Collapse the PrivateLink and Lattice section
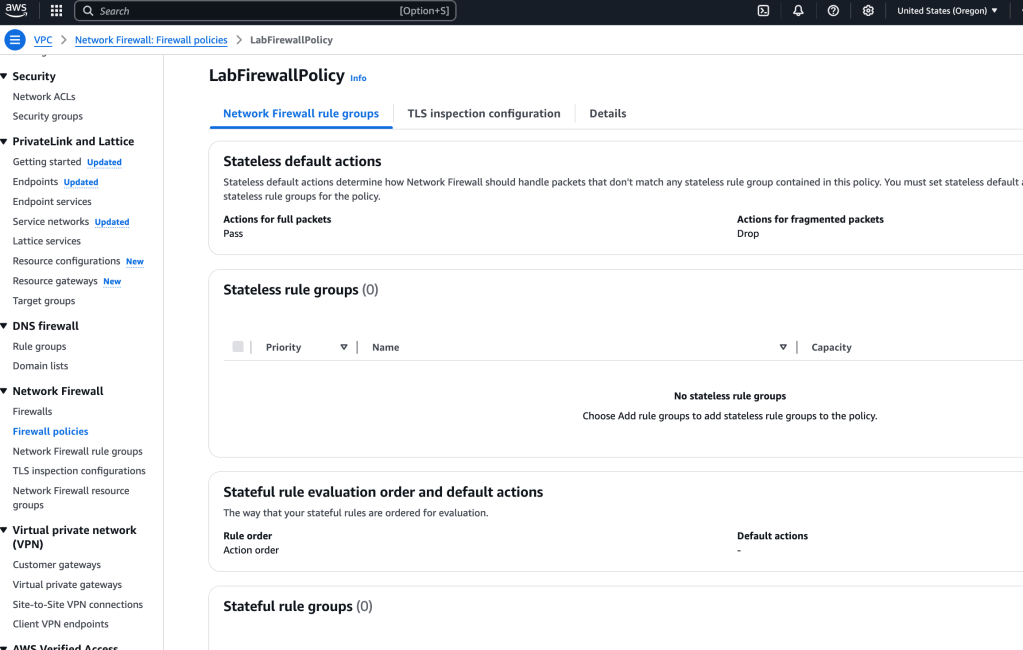Viewport: 1023px width, 650px height. click(x=4, y=142)
